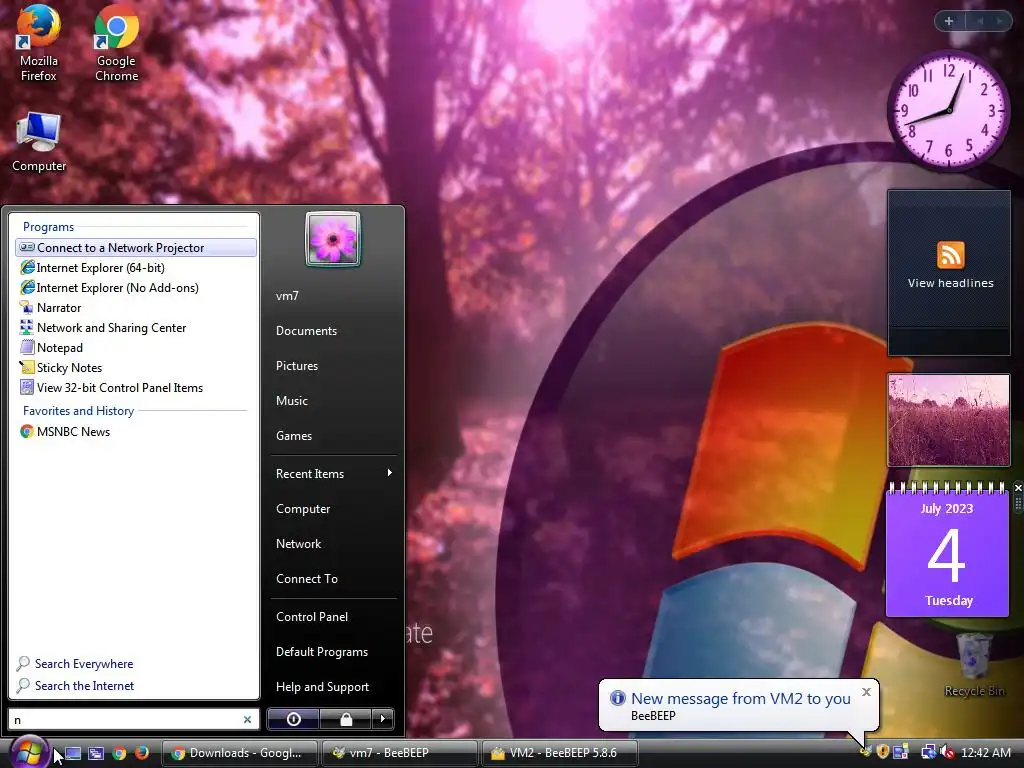Open Music from the Start menu
This screenshot has height=768, width=1024.
[x=333, y=401]
